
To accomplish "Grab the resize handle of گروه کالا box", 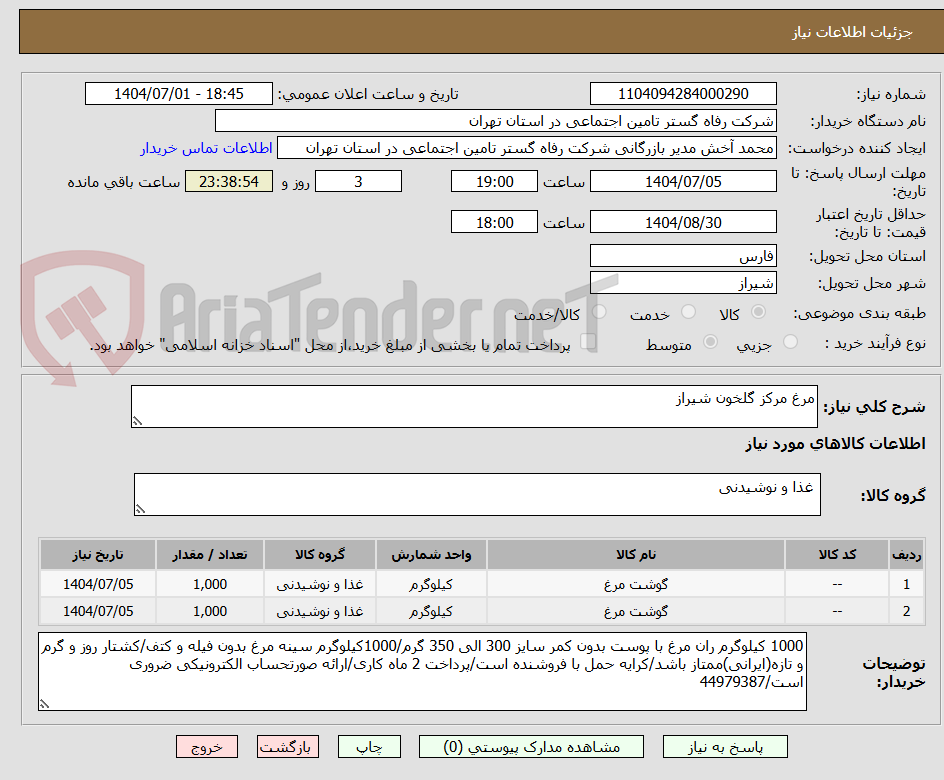I will [140, 509].
